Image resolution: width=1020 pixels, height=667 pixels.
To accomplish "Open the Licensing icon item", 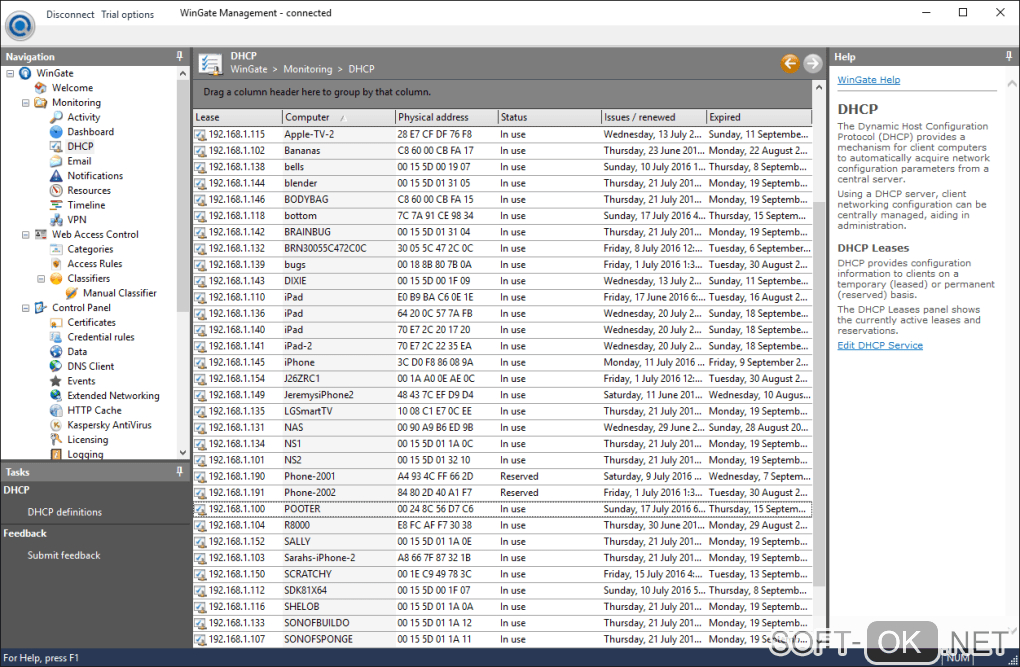I will tap(57, 439).
